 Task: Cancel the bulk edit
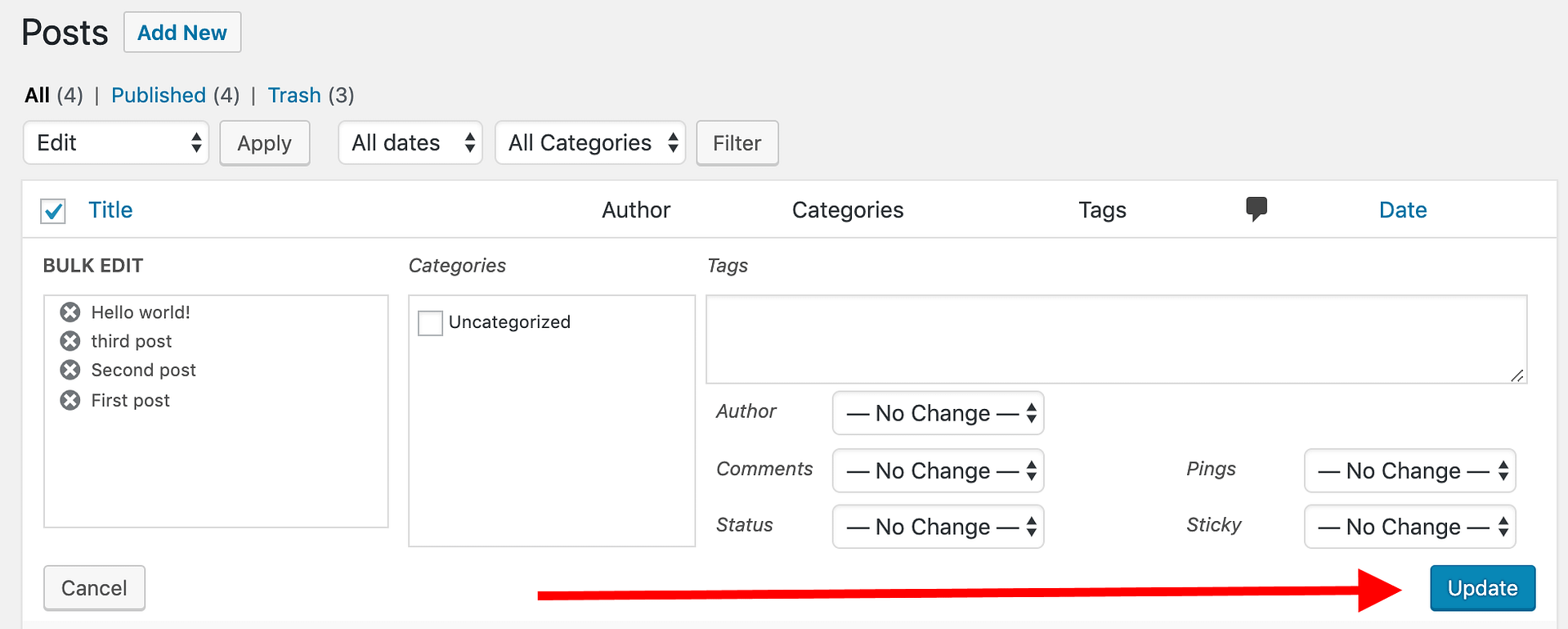pyautogui.click(x=94, y=588)
